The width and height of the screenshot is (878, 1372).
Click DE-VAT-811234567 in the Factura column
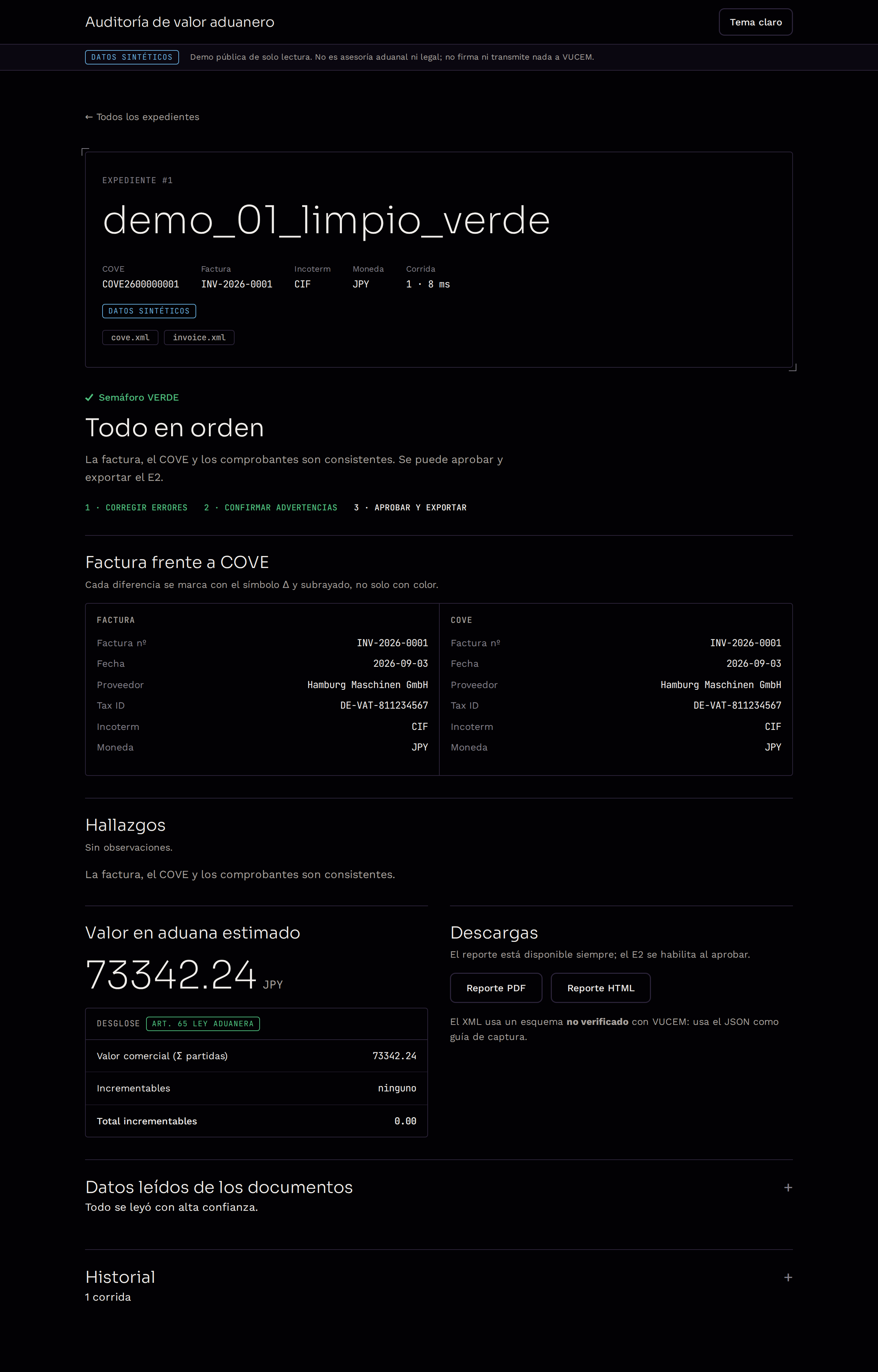click(384, 705)
